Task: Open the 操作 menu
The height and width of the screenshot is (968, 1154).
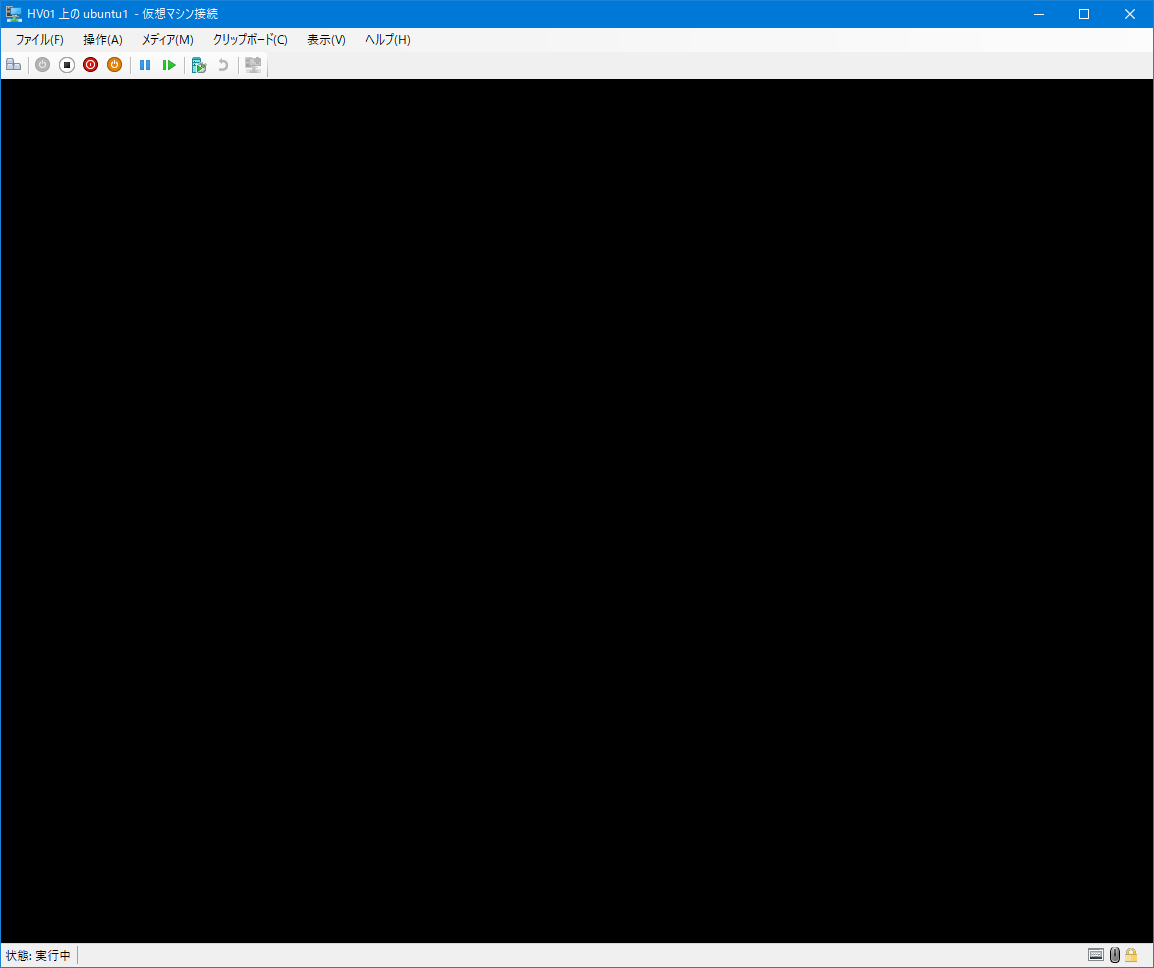Action: 101,39
